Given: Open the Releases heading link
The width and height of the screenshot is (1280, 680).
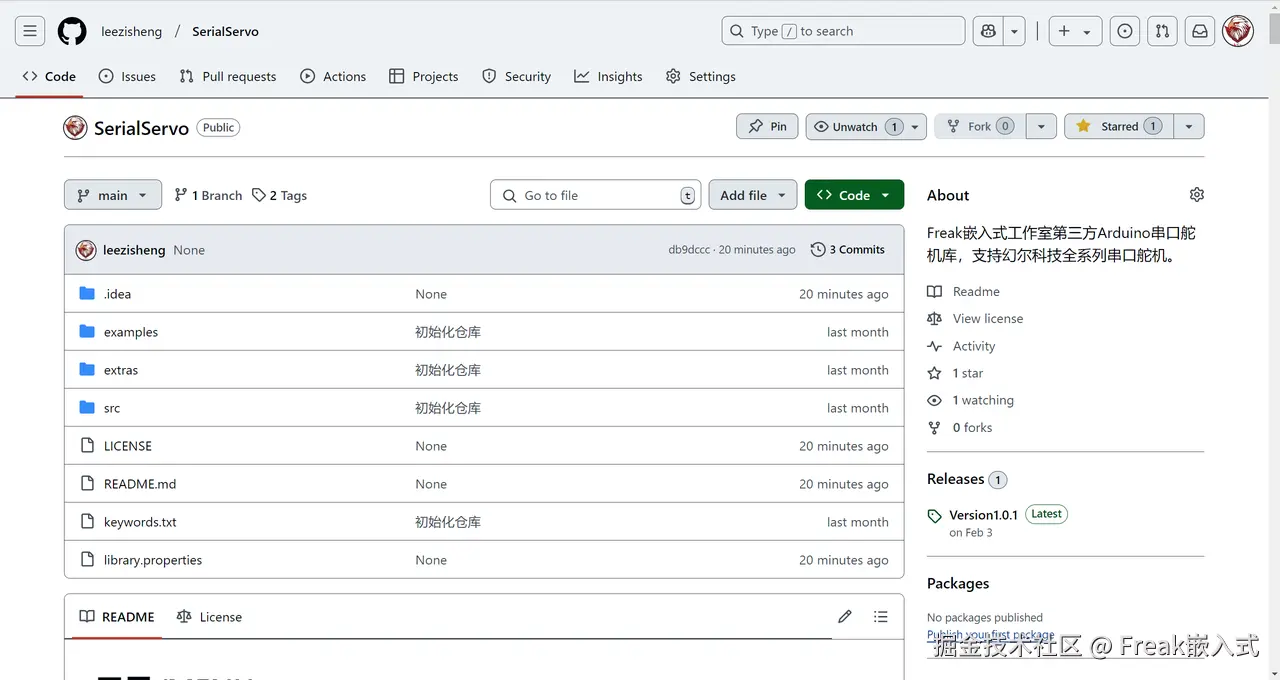Looking at the screenshot, I should click(x=956, y=479).
